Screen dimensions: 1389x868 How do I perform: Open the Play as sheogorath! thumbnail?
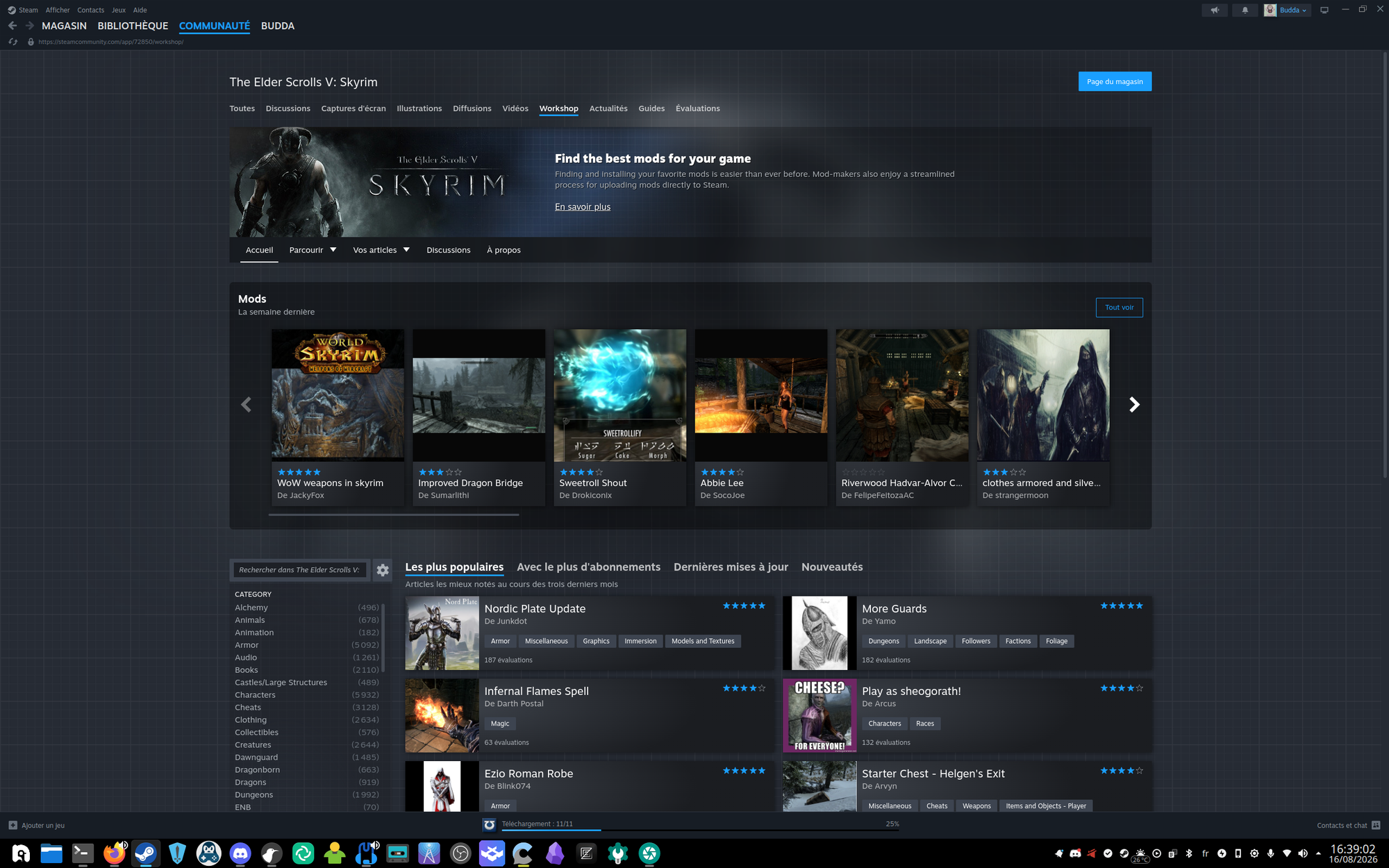(820, 715)
